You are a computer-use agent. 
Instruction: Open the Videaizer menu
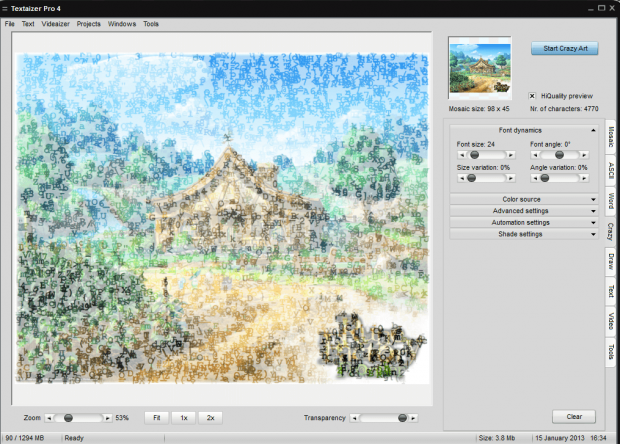click(x=55, y=24)
